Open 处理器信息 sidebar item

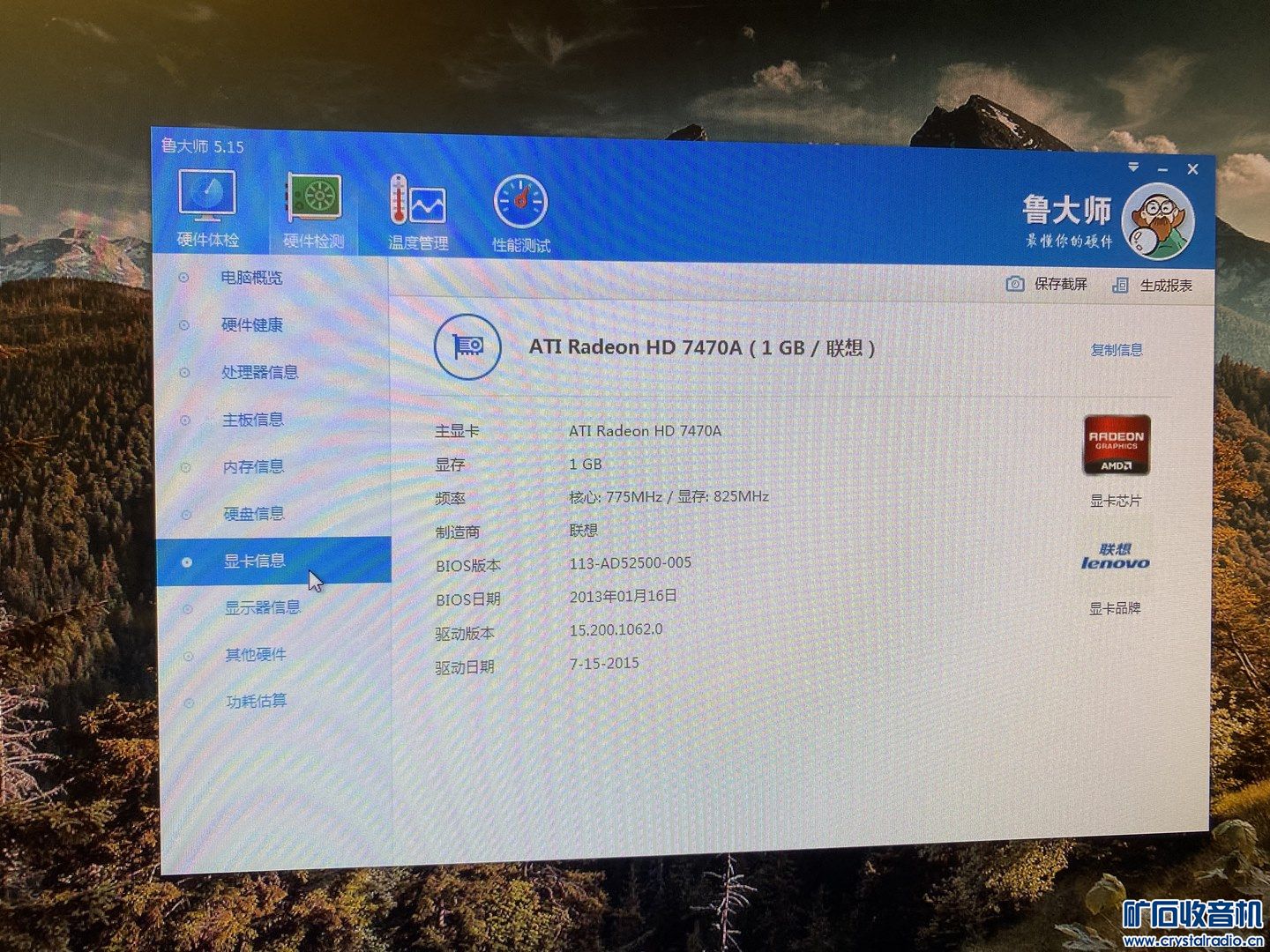click(259, 372)
